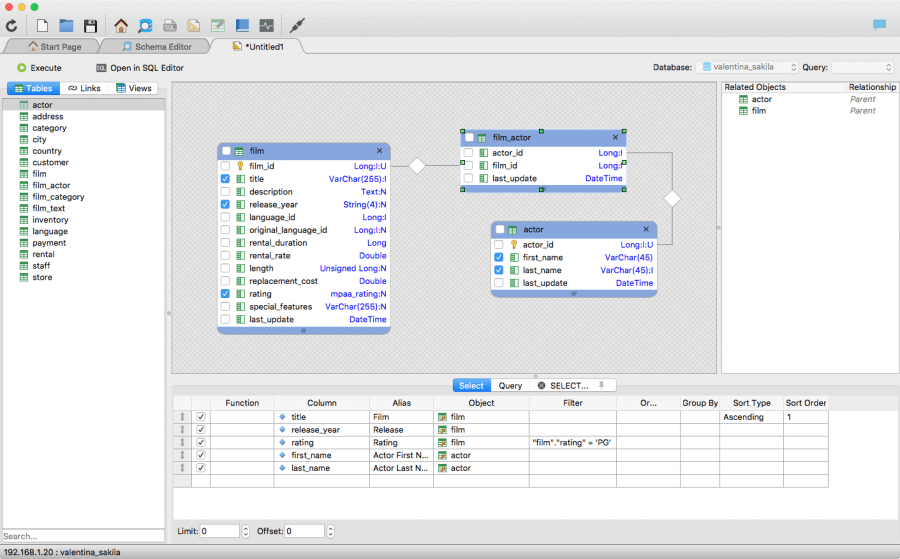Viewport: 900px width, 559px height.
Task: Switch to the Links tab
Action: coord(84,88)
